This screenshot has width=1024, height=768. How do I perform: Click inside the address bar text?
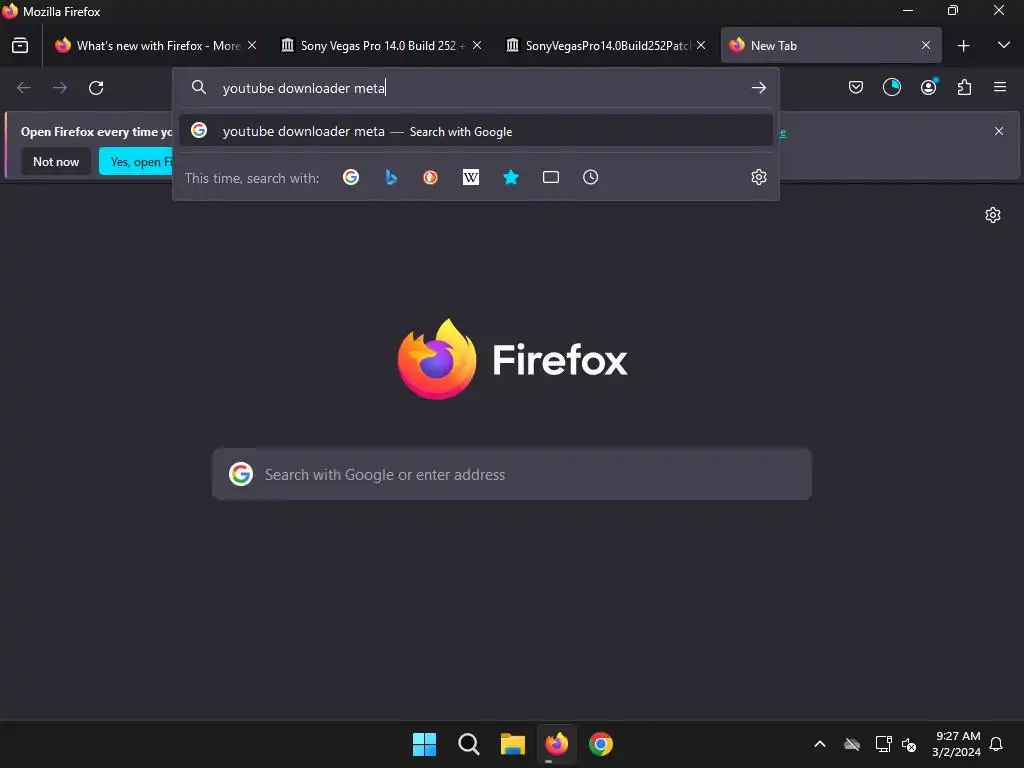tap(304, 88)
